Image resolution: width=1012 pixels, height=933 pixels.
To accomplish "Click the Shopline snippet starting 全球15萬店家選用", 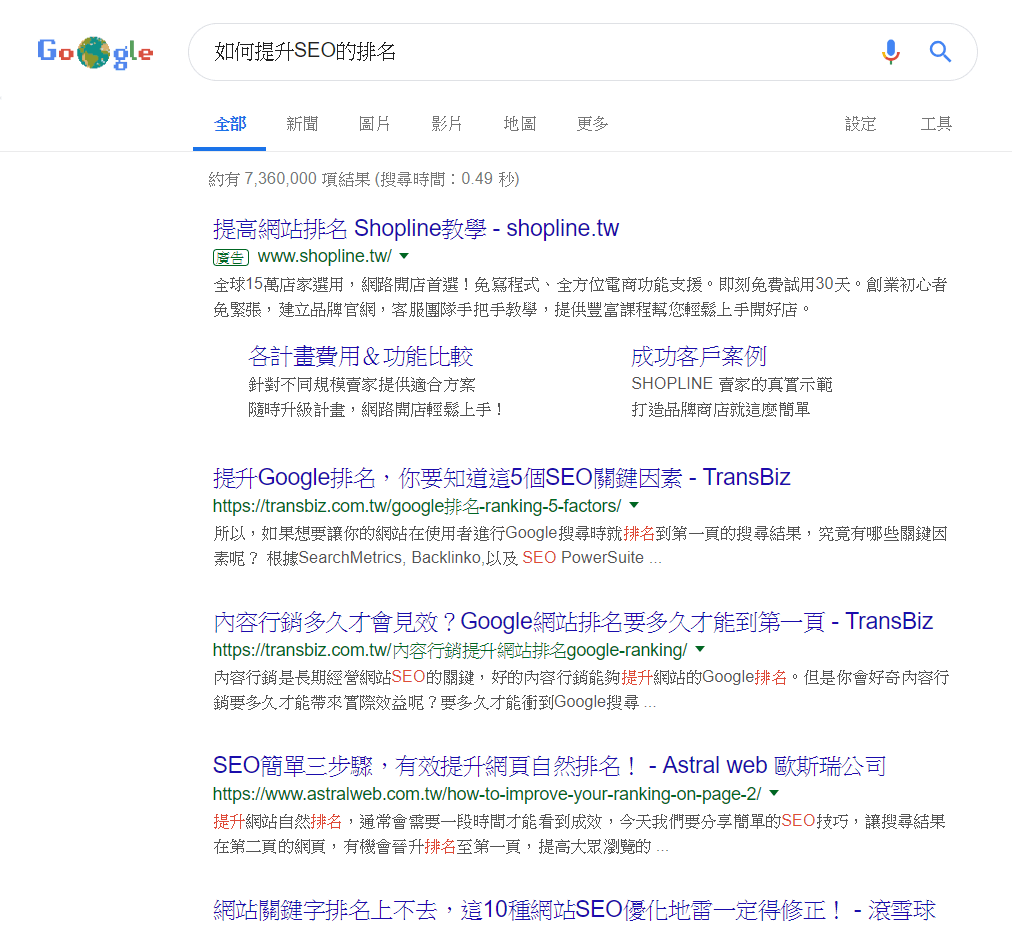I will (x=580, y=297).
